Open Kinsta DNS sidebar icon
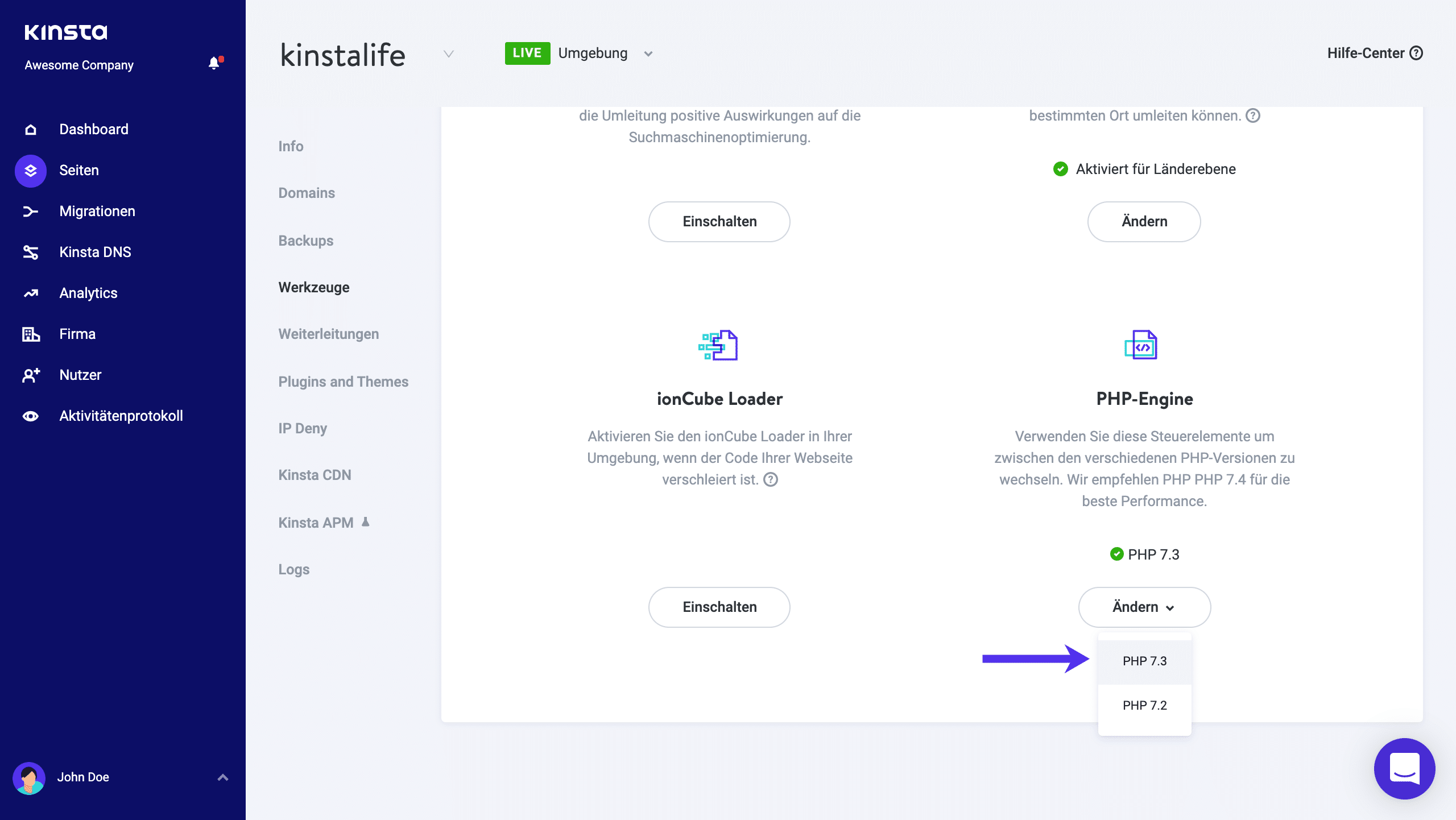 point(31,252)
